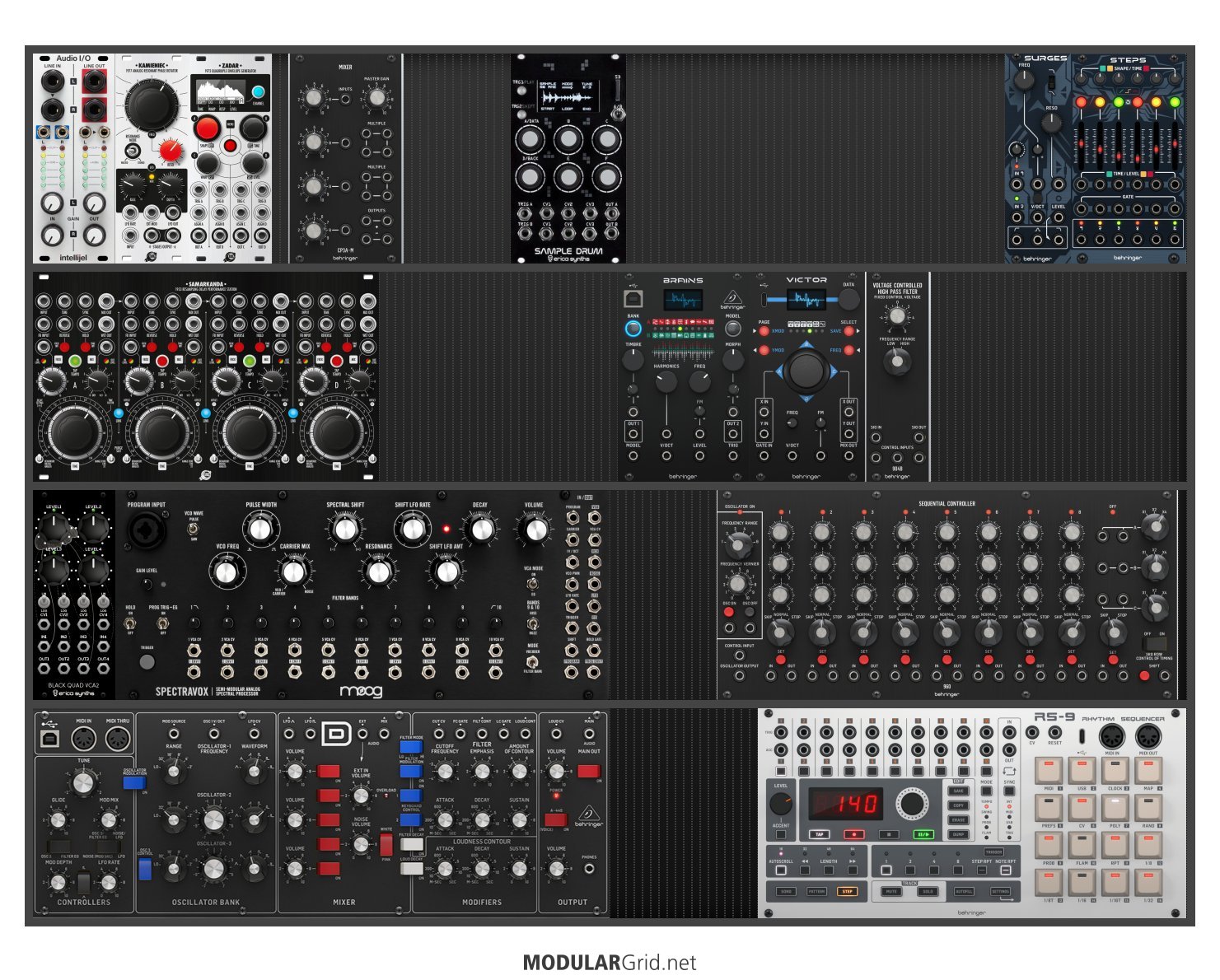Toggle the A-440 red switch on Model D

click(x=555, y=820)
